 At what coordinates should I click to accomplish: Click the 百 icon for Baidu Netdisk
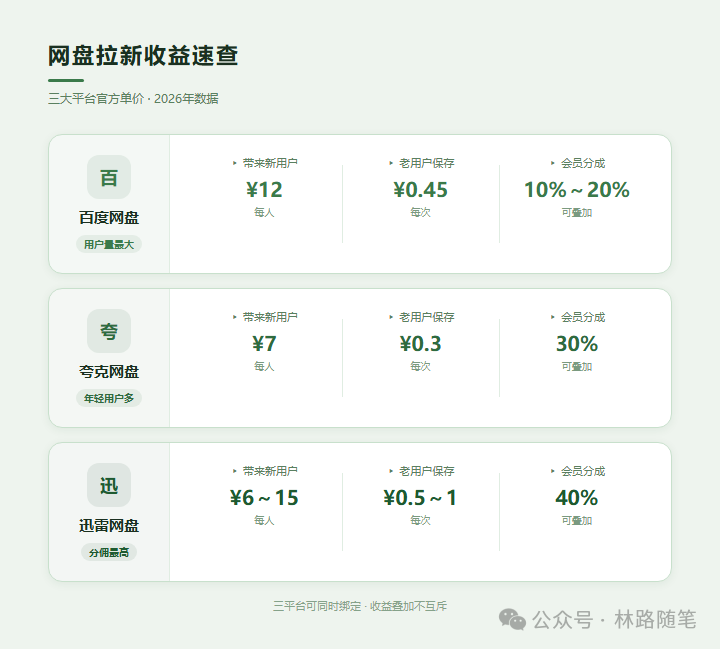109,177
